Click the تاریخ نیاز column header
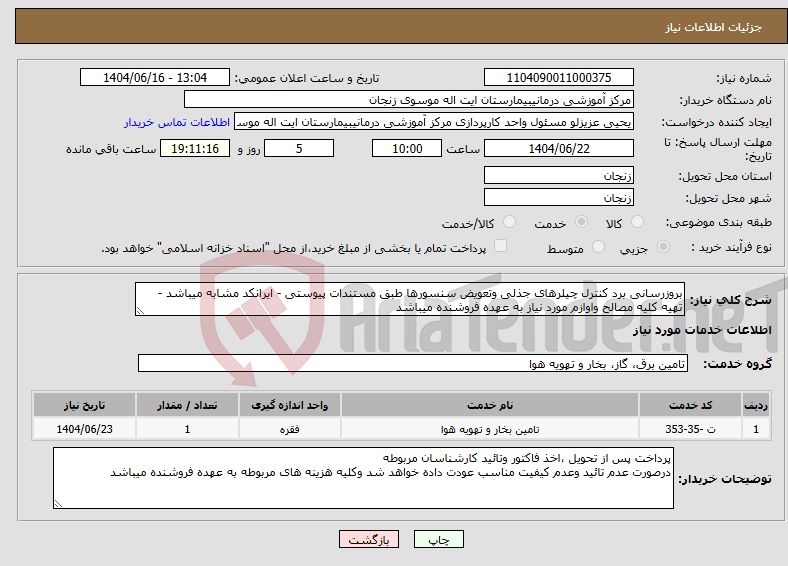Viewport: 788px width, 566px height. [84, 405]
